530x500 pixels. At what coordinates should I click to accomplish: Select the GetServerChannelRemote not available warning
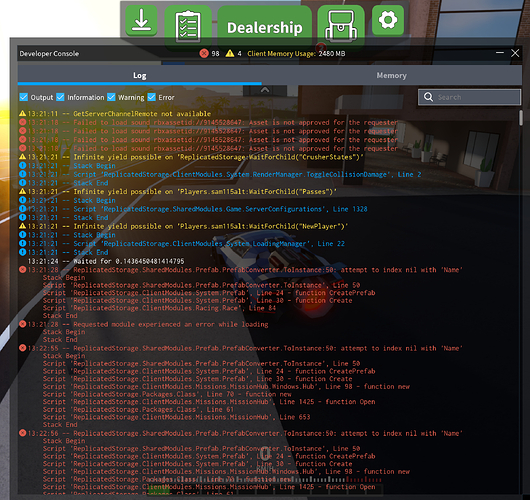[115, 114]
